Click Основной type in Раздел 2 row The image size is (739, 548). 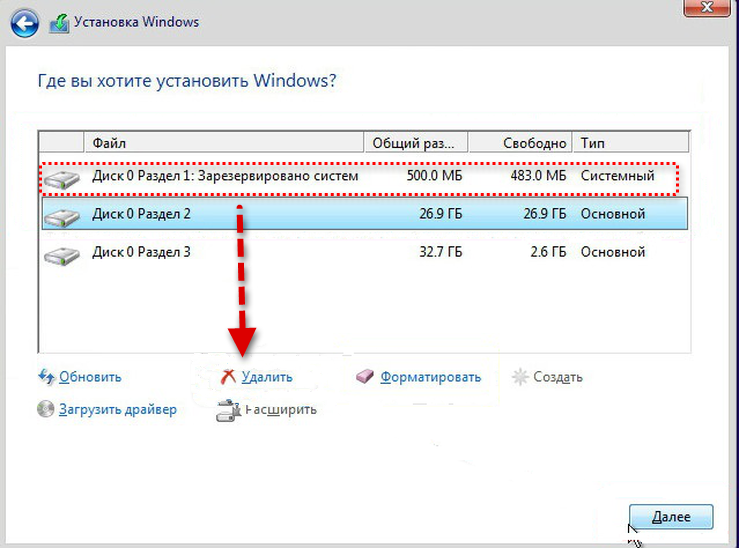click(x=613, y=214)
